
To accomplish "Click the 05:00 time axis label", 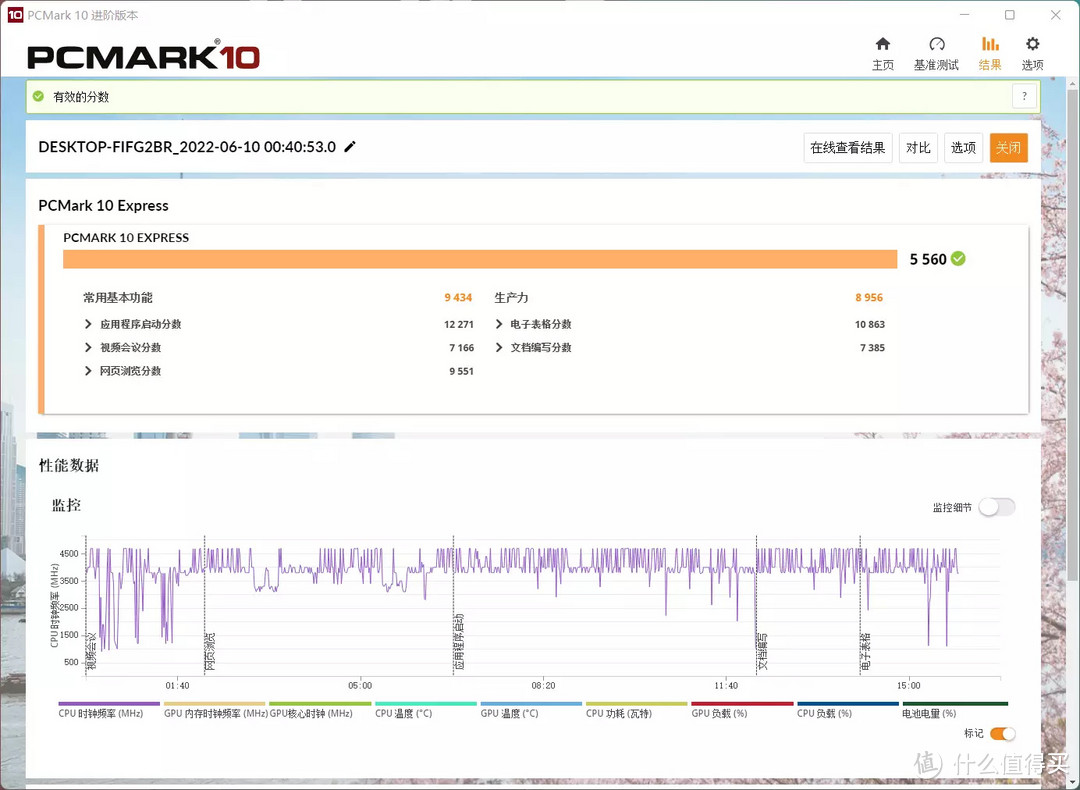I will point(360,685).
